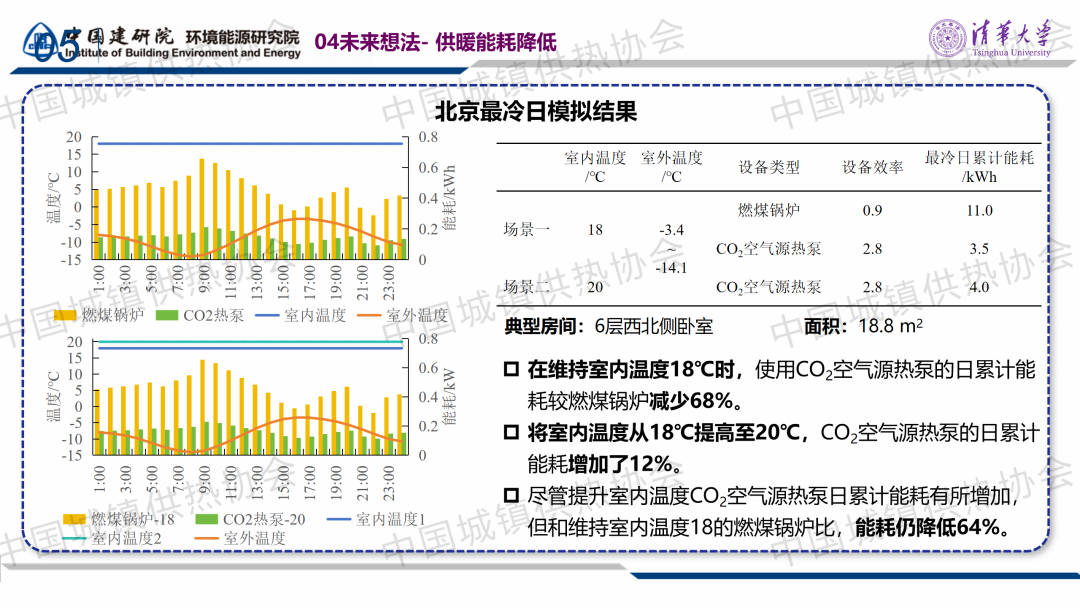Select the 设备效率 column header

point(872,167)
